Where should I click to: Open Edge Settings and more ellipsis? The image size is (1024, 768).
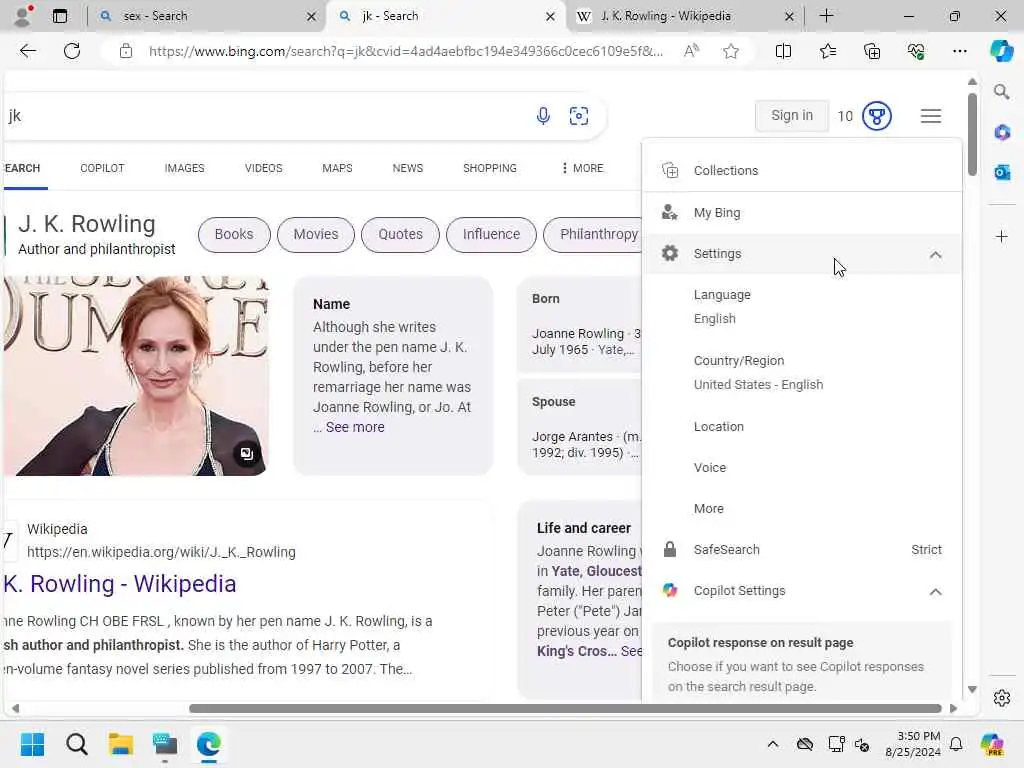959,51
